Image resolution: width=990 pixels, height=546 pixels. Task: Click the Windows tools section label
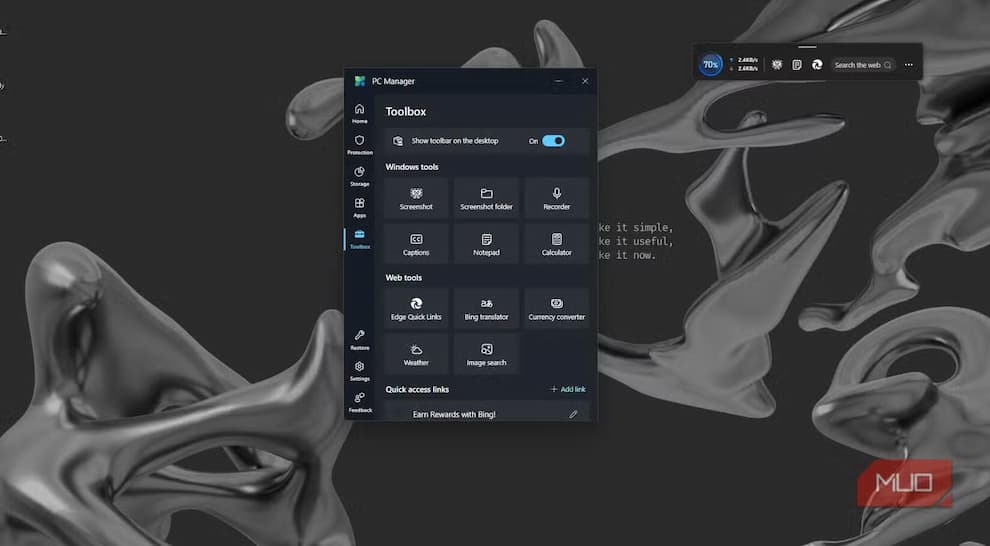[412, 167]
